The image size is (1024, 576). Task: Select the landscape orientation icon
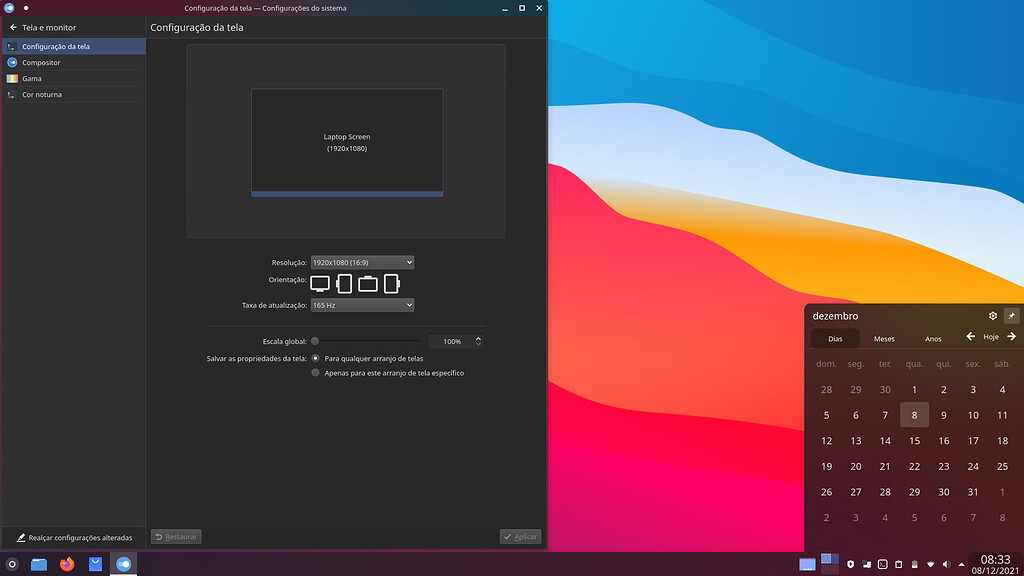pos(320,283)
